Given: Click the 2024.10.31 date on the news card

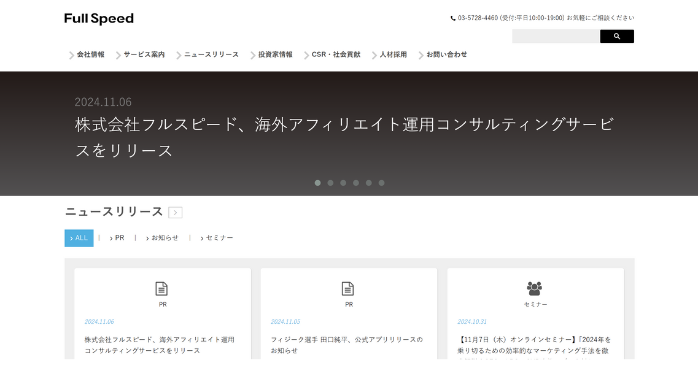Looking at the screenshot, I should click(x=472, y=322).
